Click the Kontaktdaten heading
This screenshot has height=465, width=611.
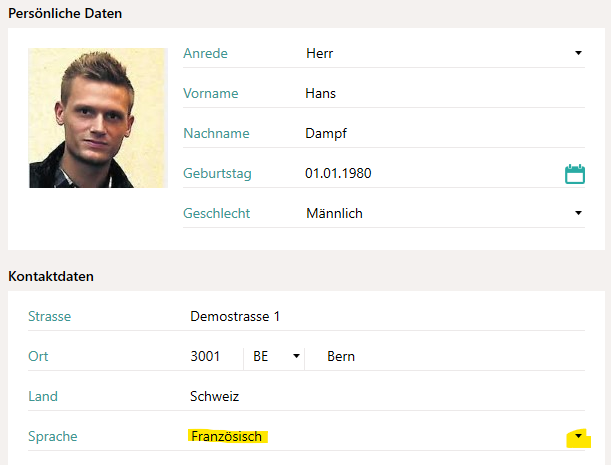pyautogui.click(x=51, y=276)
